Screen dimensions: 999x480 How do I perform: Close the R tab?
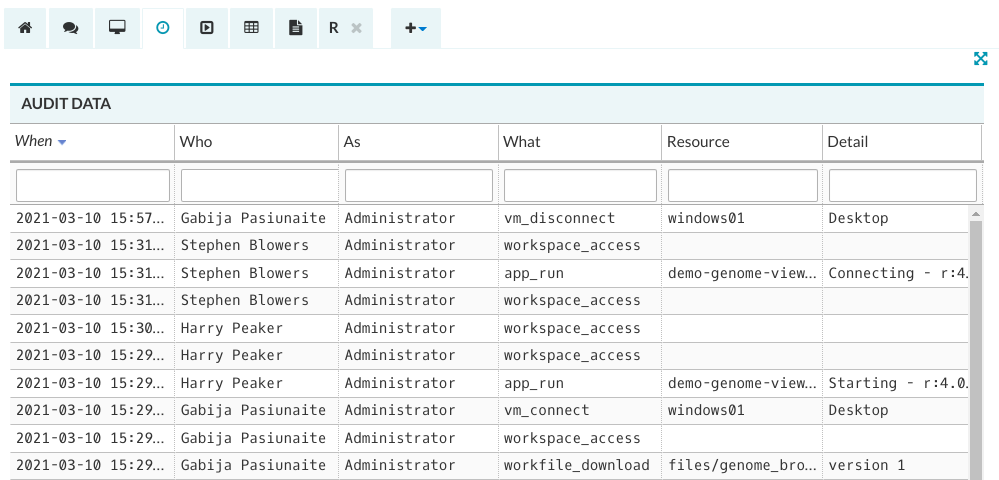tap(357, 28)
